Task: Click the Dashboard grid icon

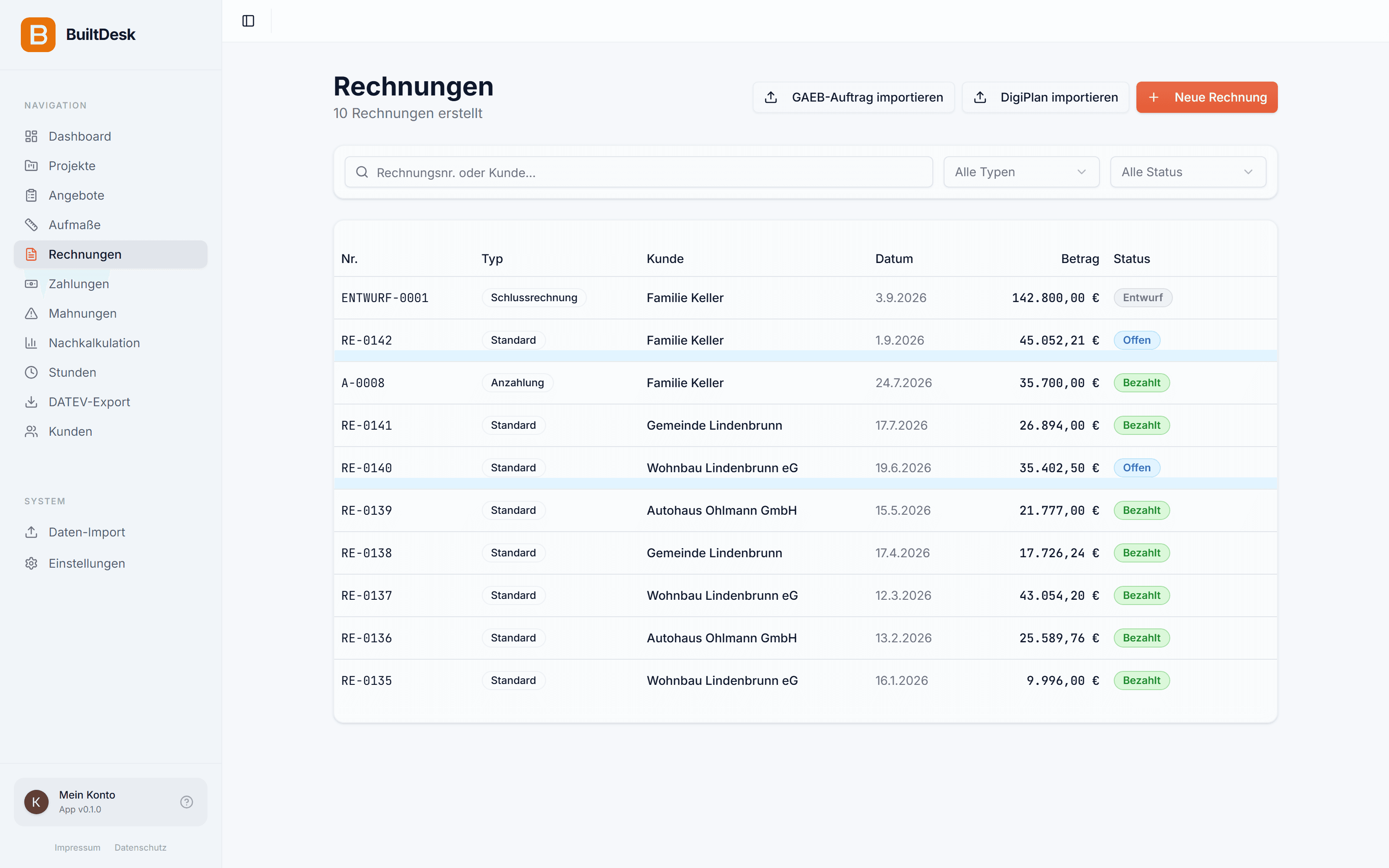Action: 31,136
